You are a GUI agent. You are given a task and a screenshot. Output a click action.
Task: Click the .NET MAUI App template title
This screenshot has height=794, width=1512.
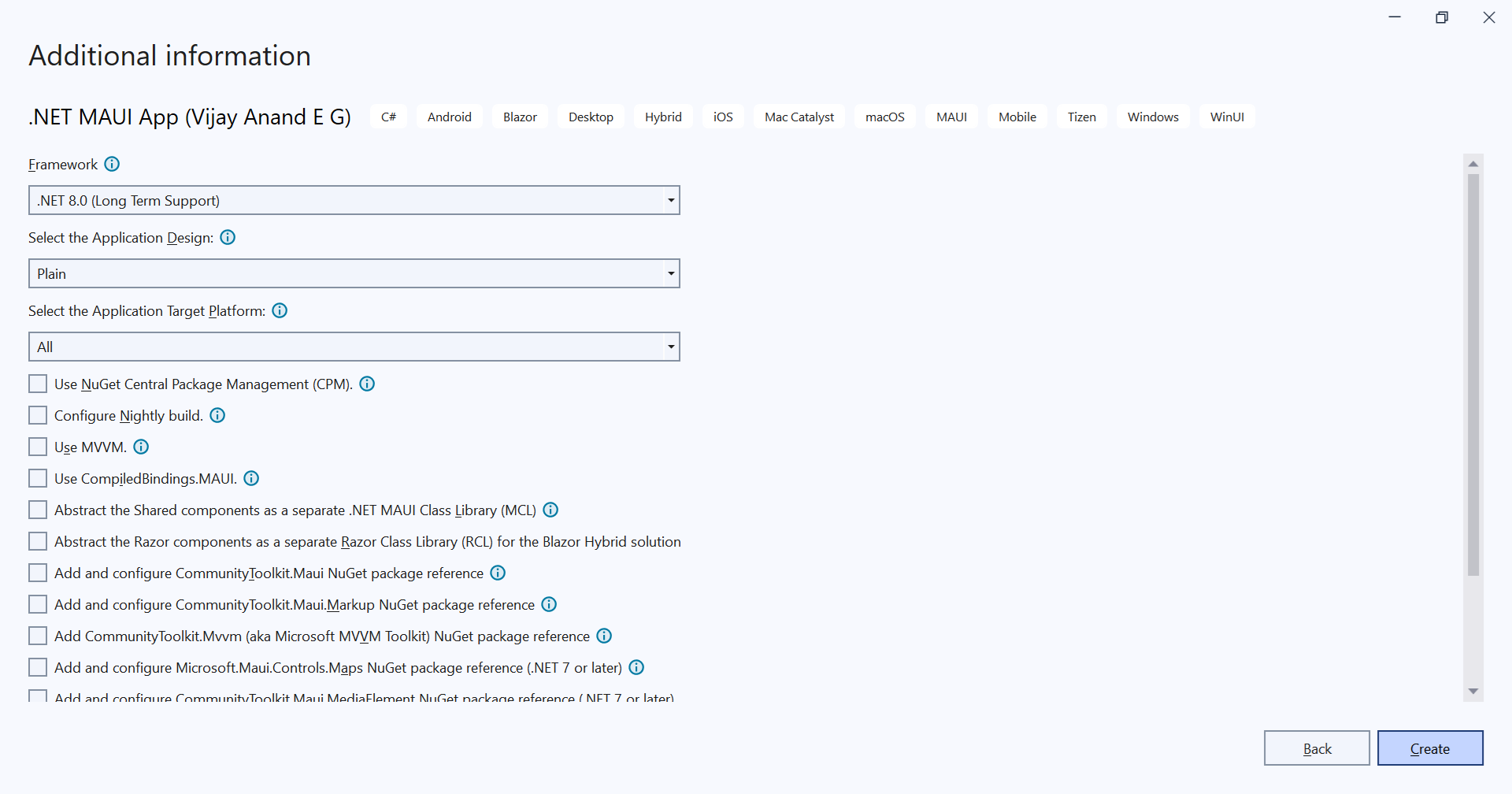pos(190,117)
